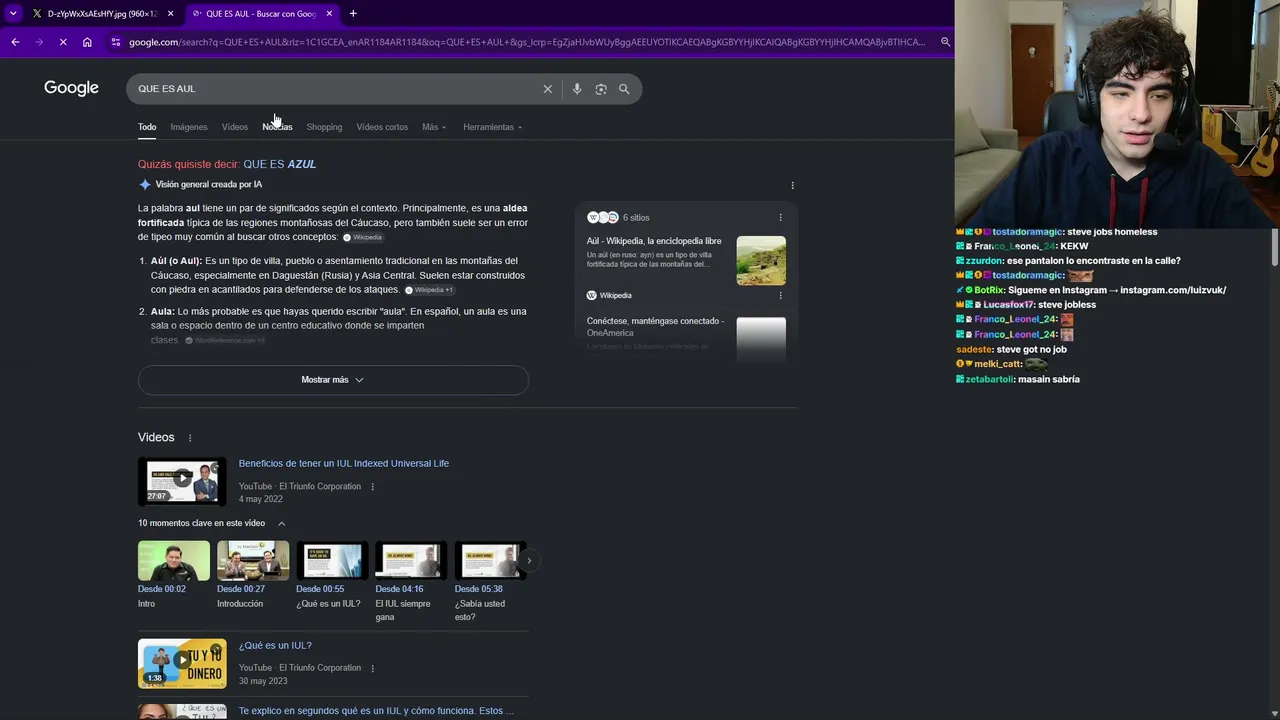Image resolution: width=1280 pixels, height=720 pixels.
Task: Close the QUE ES AUL Google tab
Action: 329,14
